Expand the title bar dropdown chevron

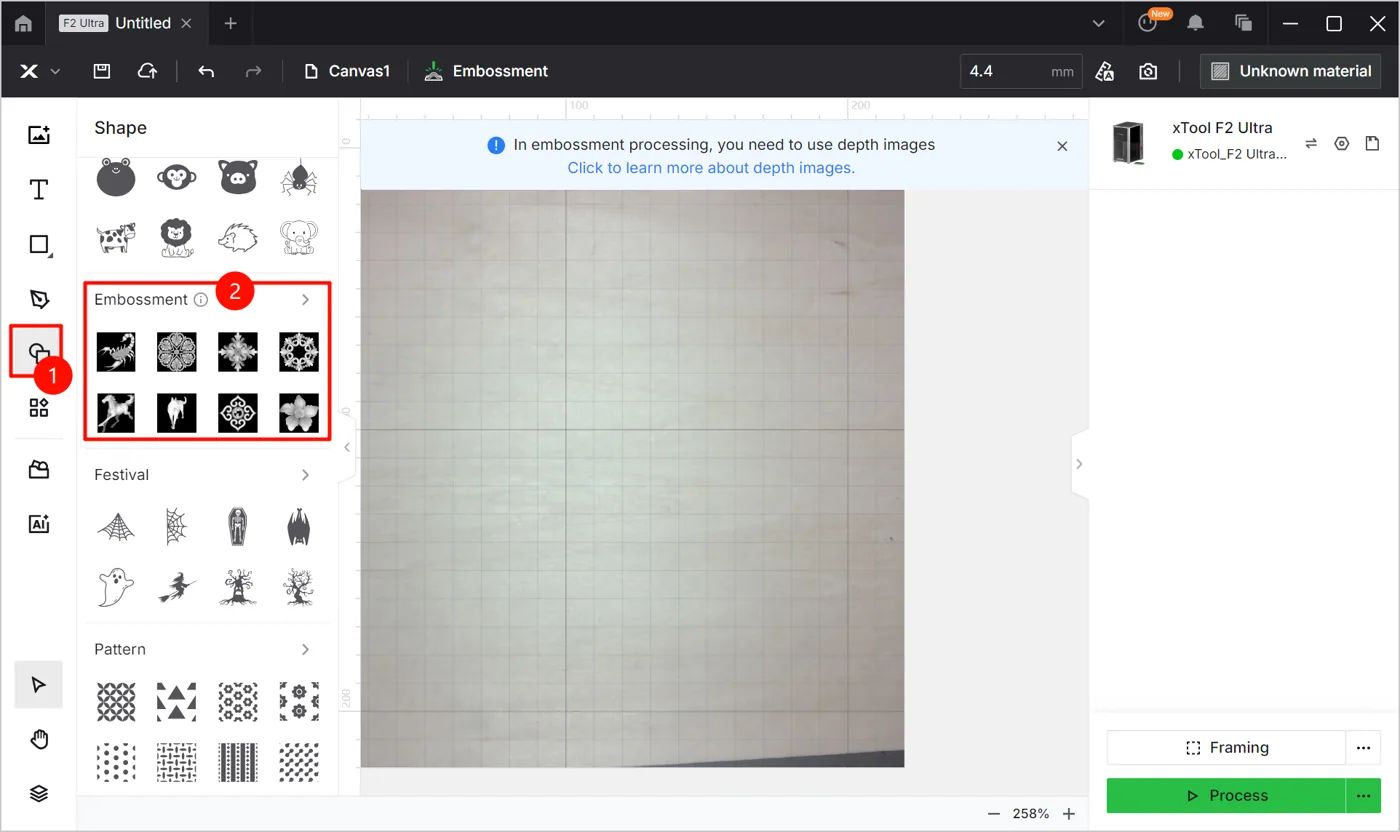click(1099, 23)
